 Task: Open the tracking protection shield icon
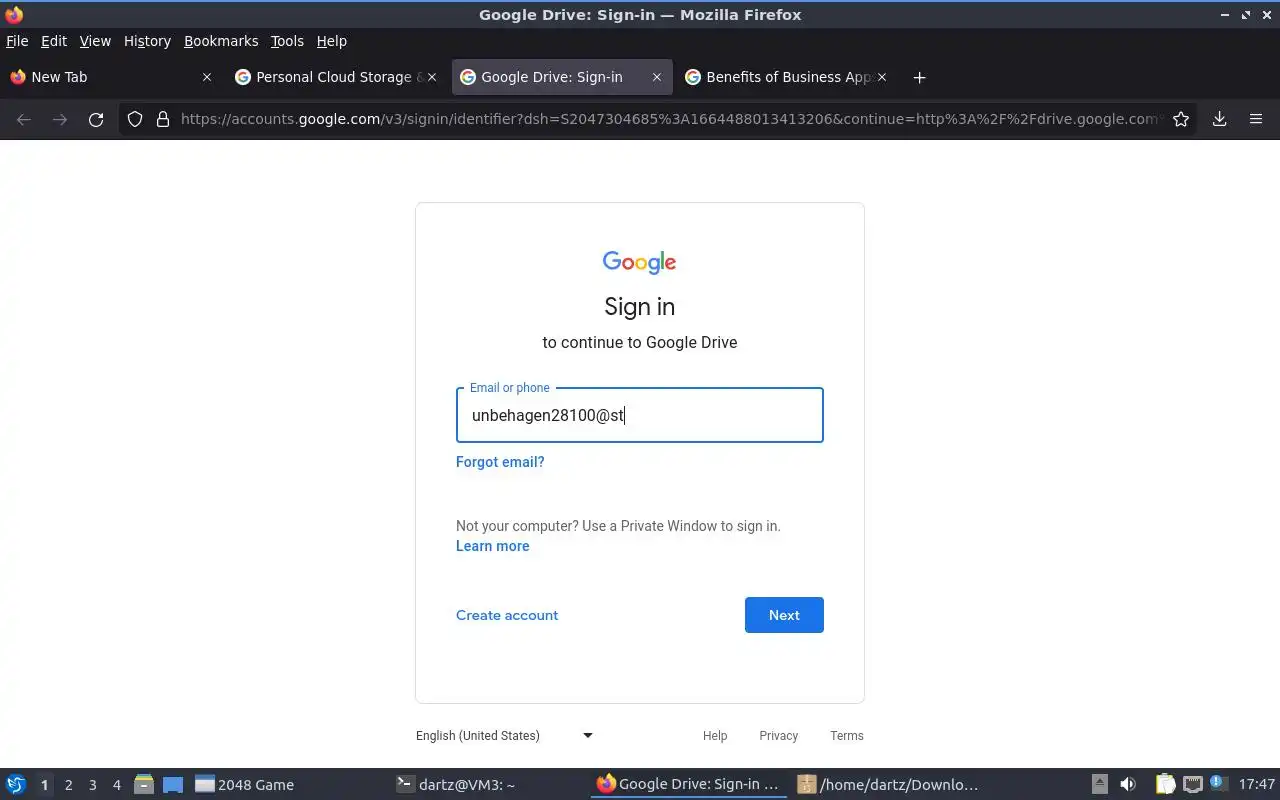point(135,119)
